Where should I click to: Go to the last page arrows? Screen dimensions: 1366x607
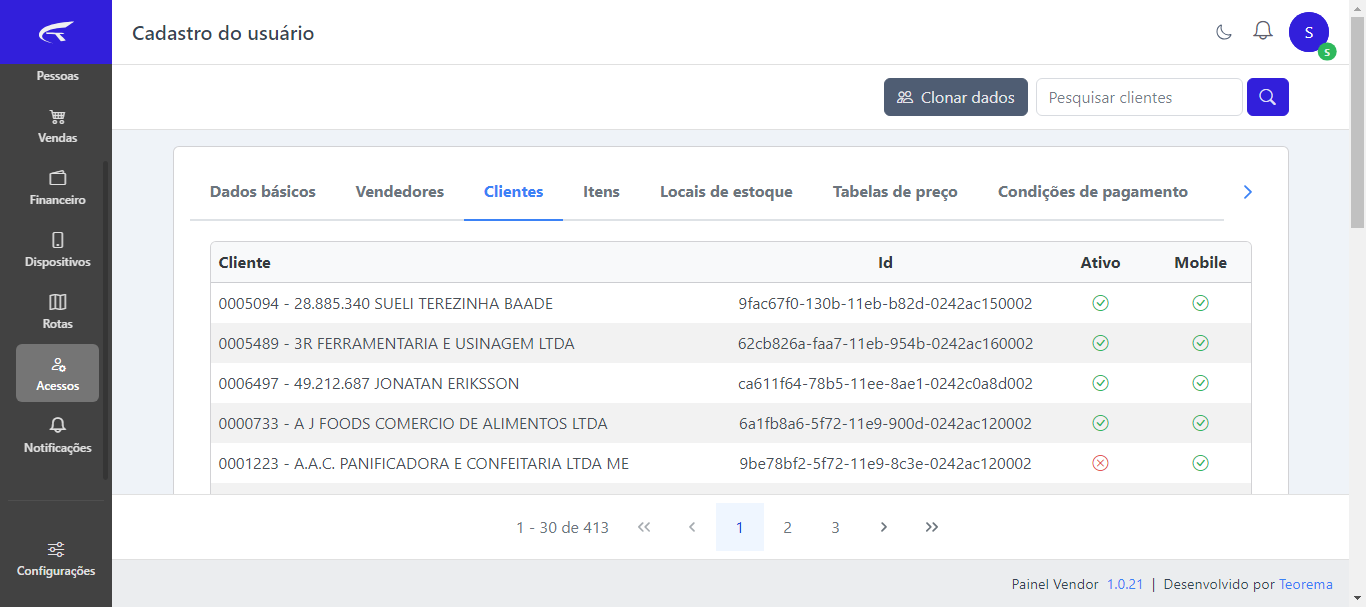coord(932,527)
